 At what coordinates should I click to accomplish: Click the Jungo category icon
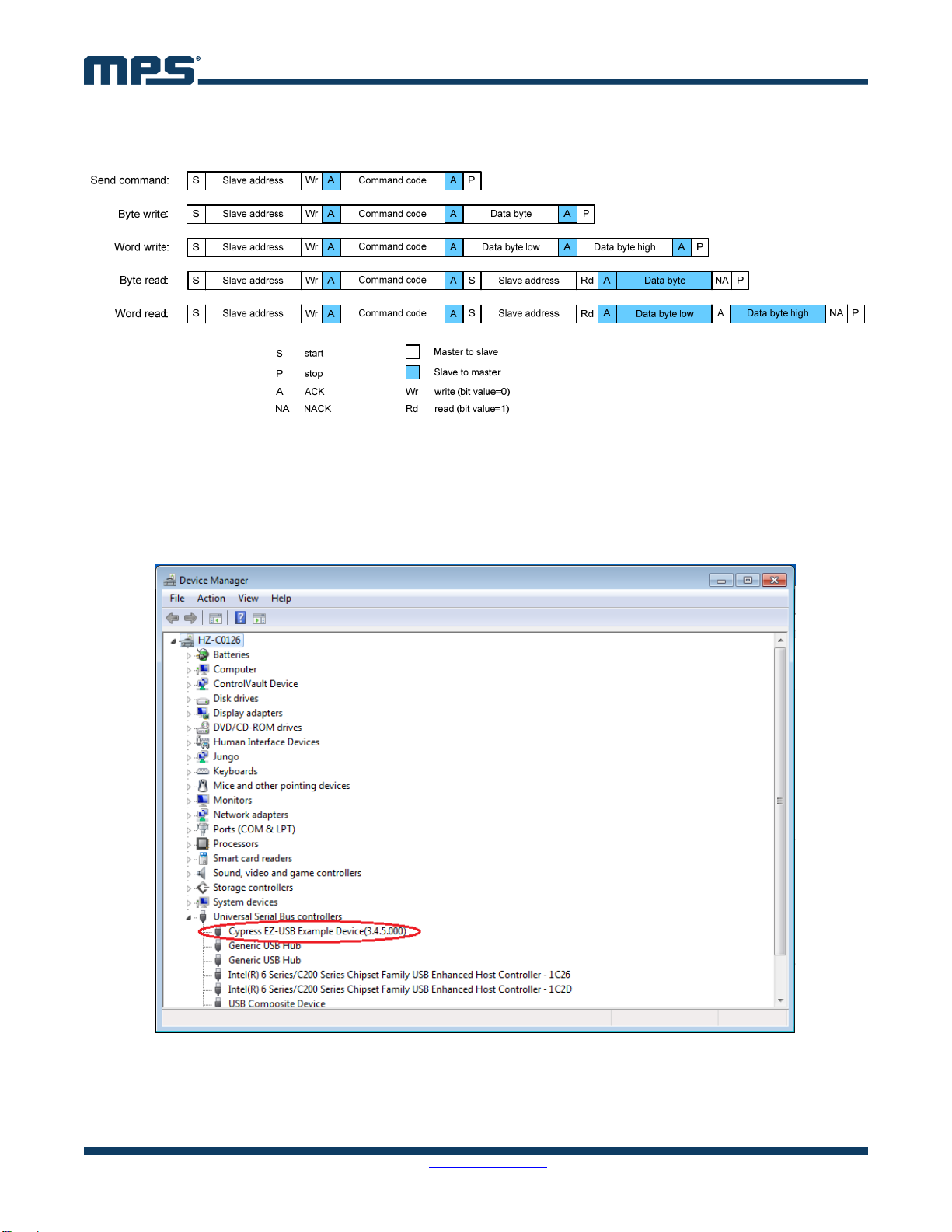(203, 756)
